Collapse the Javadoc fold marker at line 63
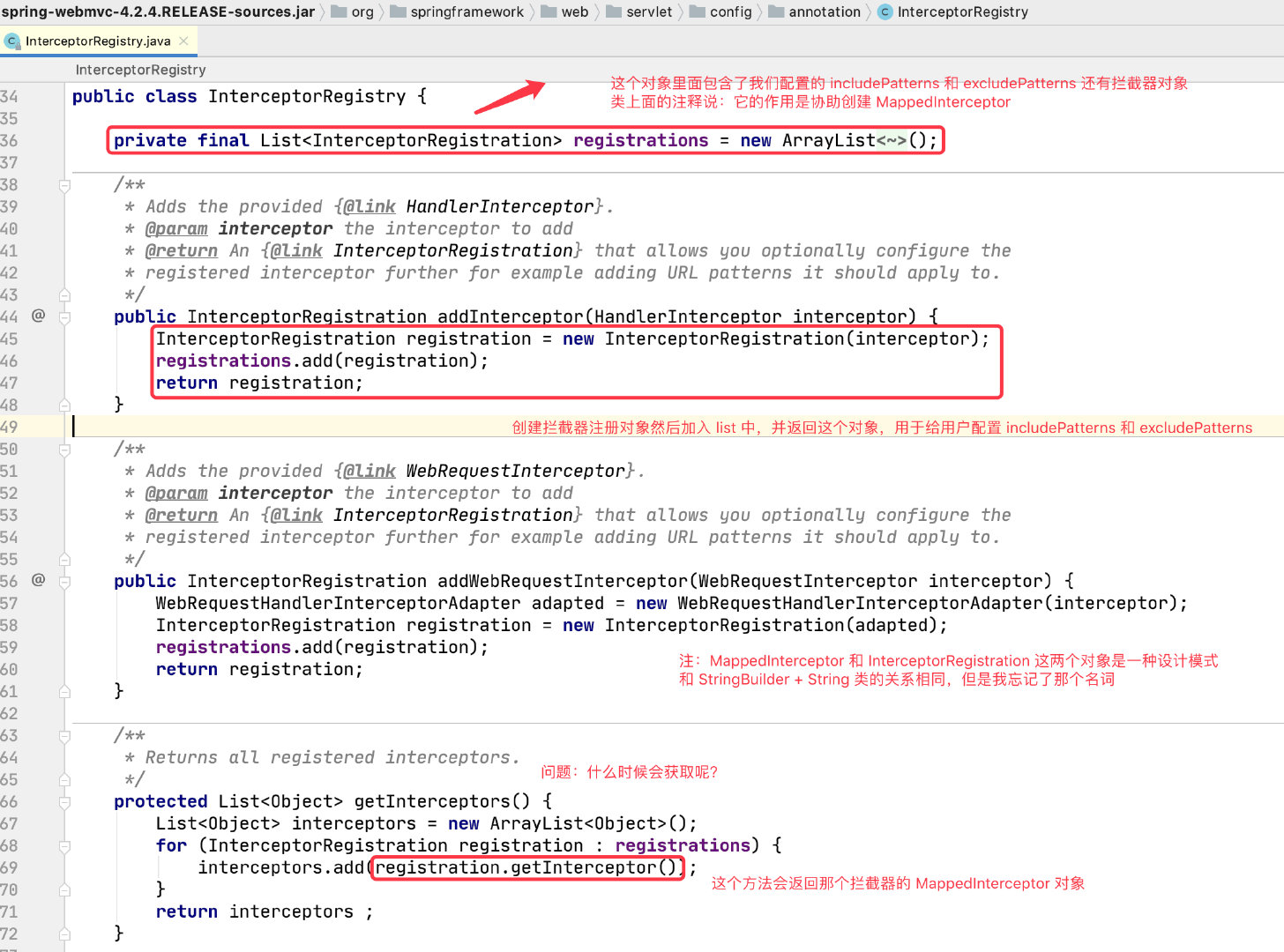Image resolution: width=1284 pixels, height=952 pixels. click(64, 736)
